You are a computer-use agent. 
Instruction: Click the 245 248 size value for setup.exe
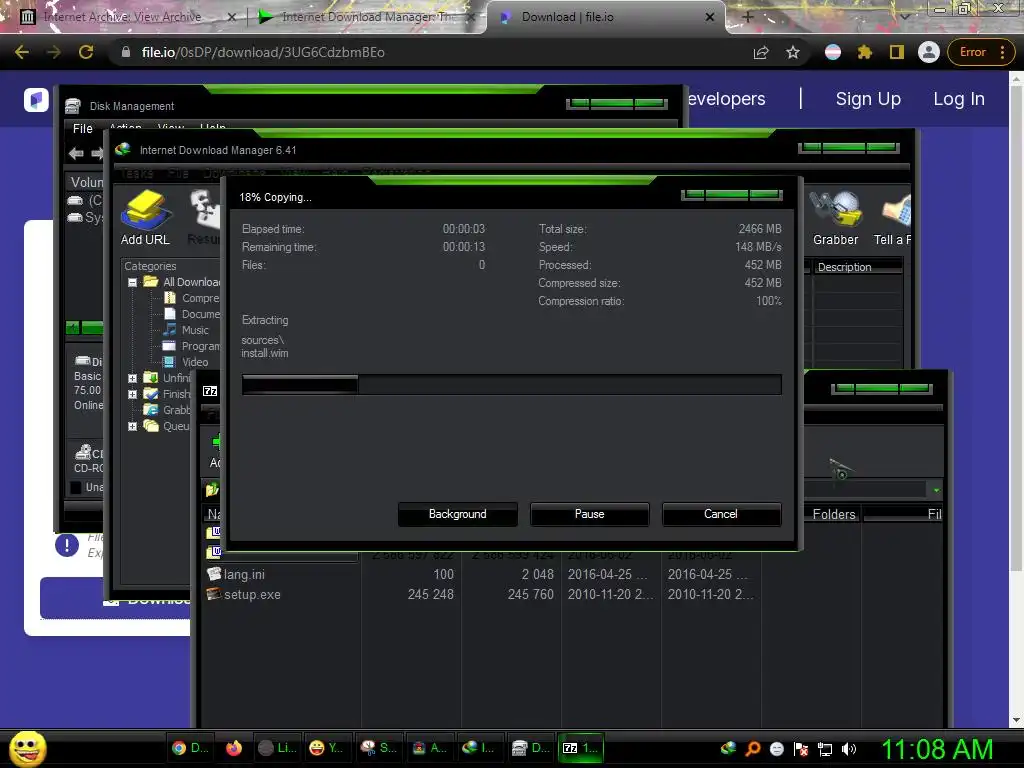(430, 594)
